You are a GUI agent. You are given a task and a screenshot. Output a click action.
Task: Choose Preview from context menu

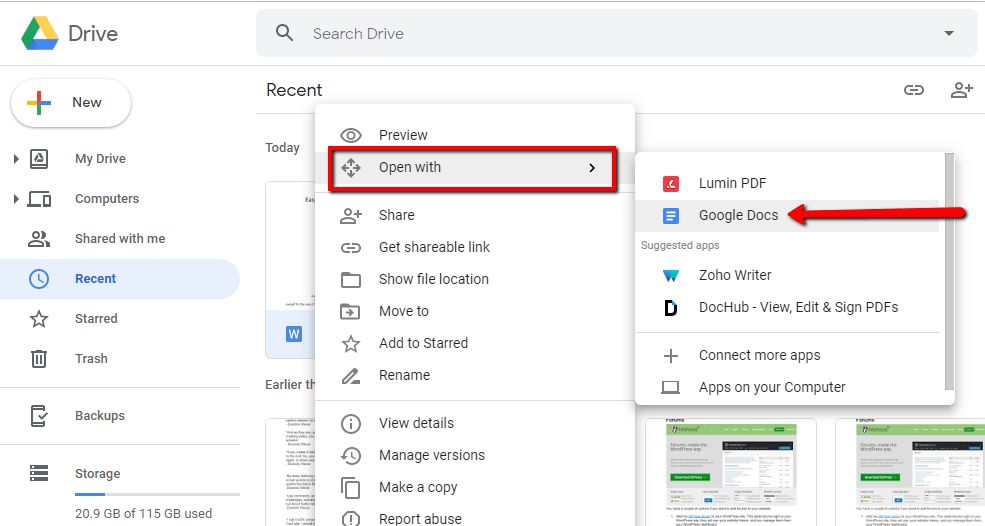tap(475, 135)
